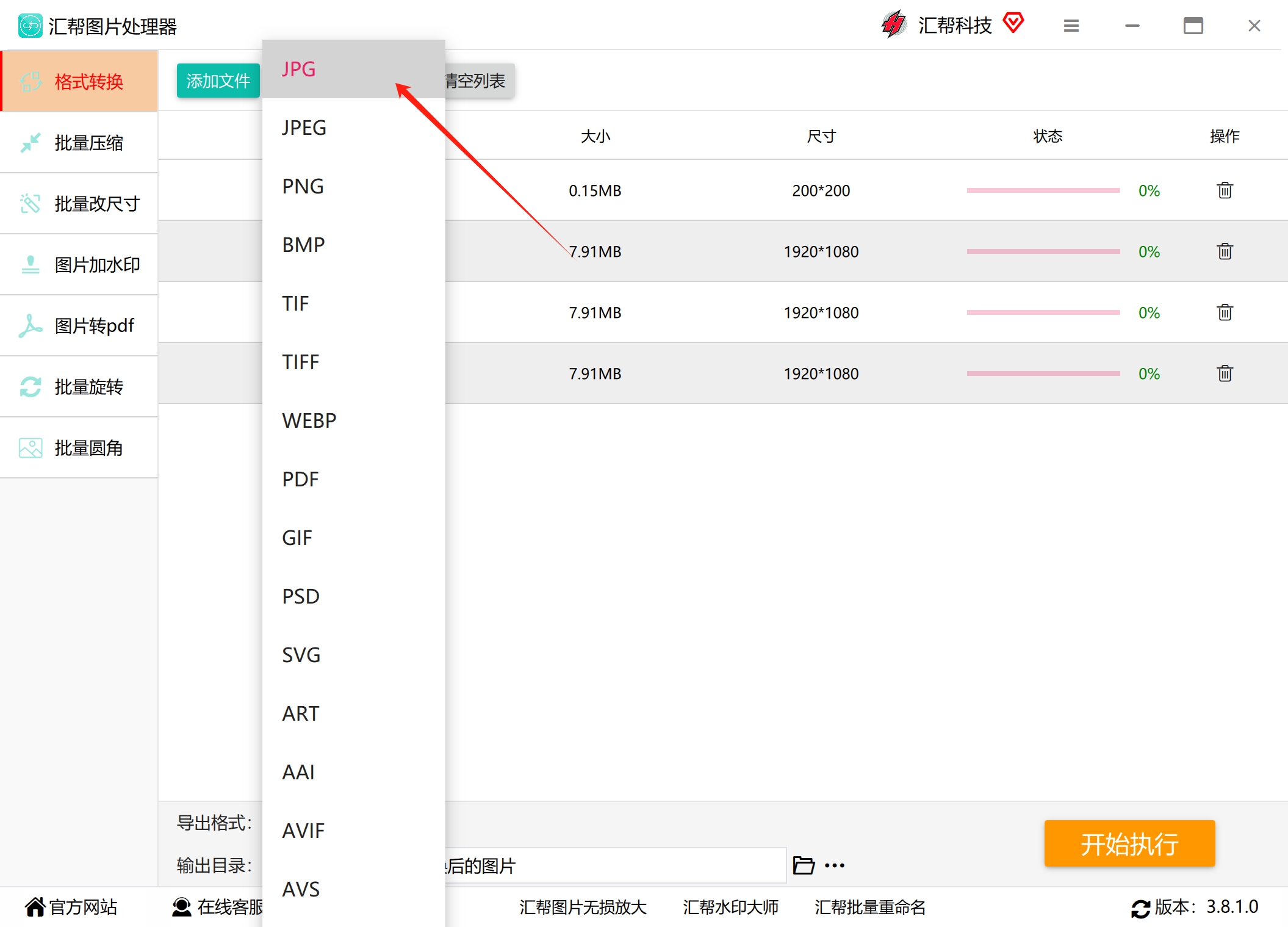Screen dimensions: 1288x927
Task: Click the 官方网站 link text
Action: (x=83, y=907)
